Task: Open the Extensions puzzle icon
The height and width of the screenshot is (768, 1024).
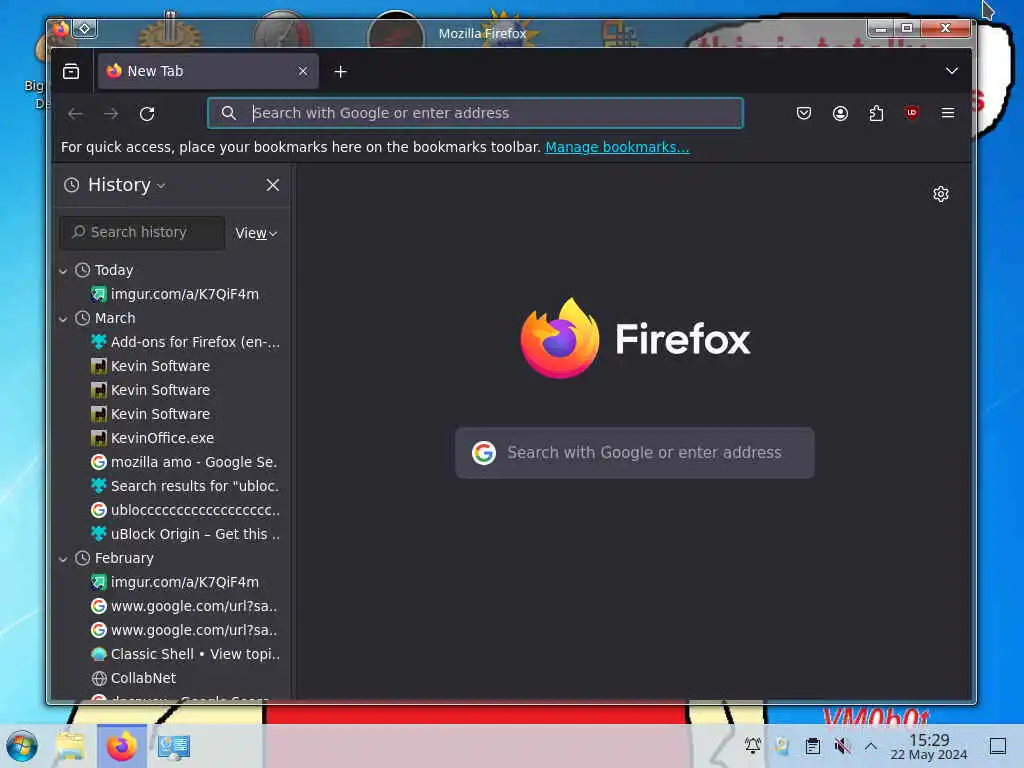Action: pyautogui.click(x=876, y=114)
